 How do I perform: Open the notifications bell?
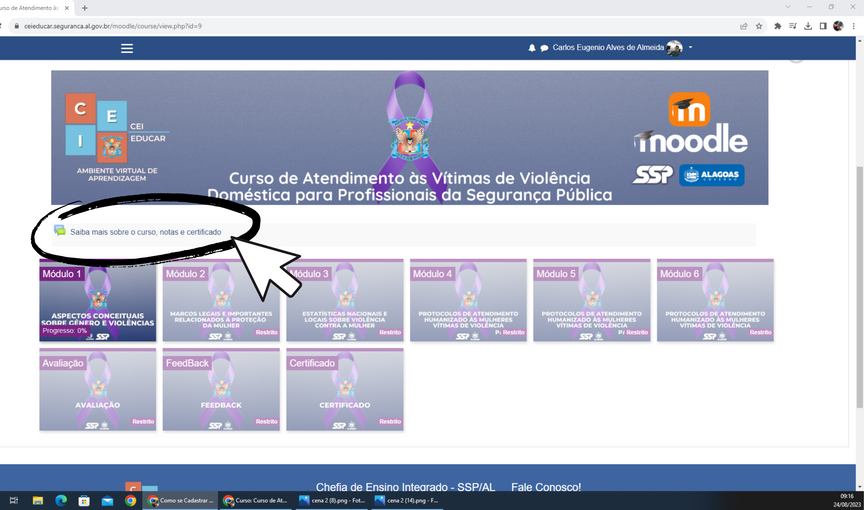(x=532, y=48)
